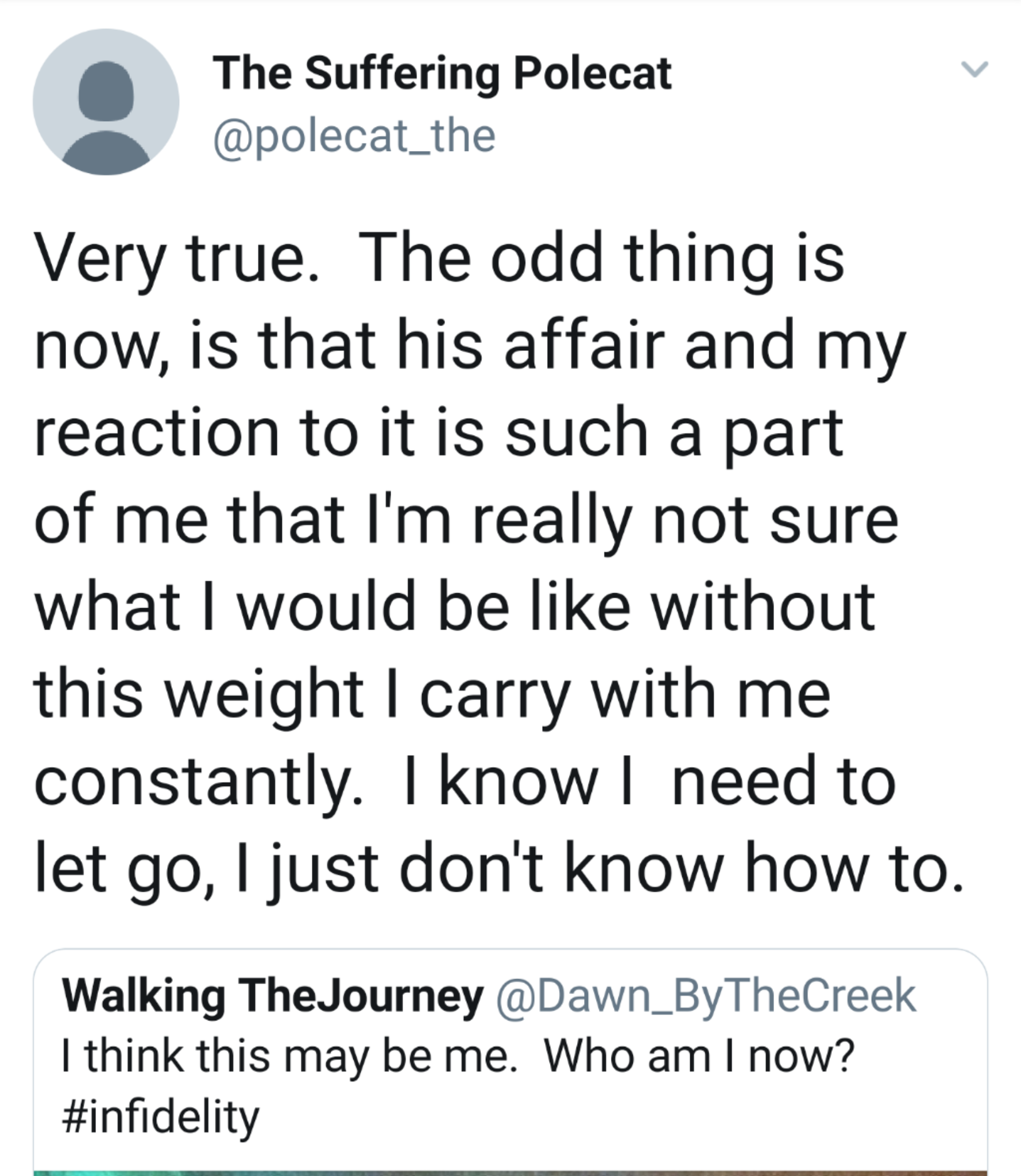Screen dimensions: 1021x1176
Task: Open the @polecat_the handle
Action: pyautogui.click(x=354, y=137)
